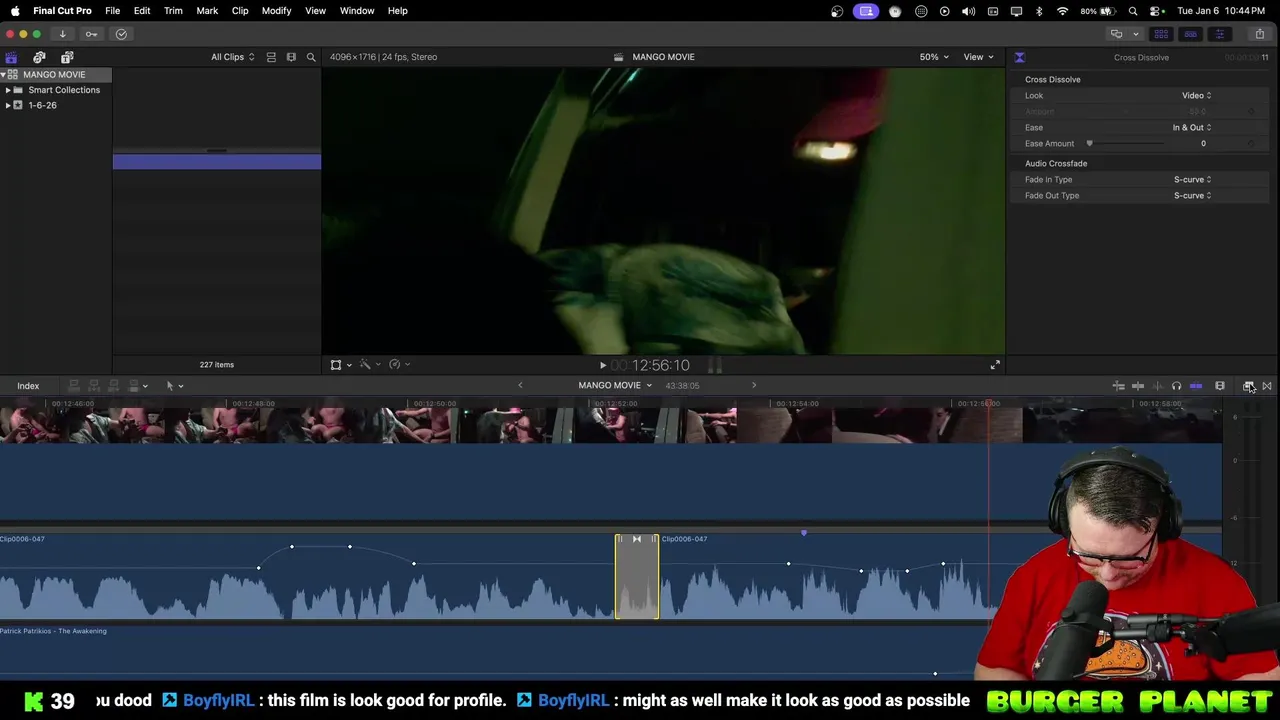1280x720 pixels.
Task: Select the MANGO MOVIE library
Action: click(55, 75)
